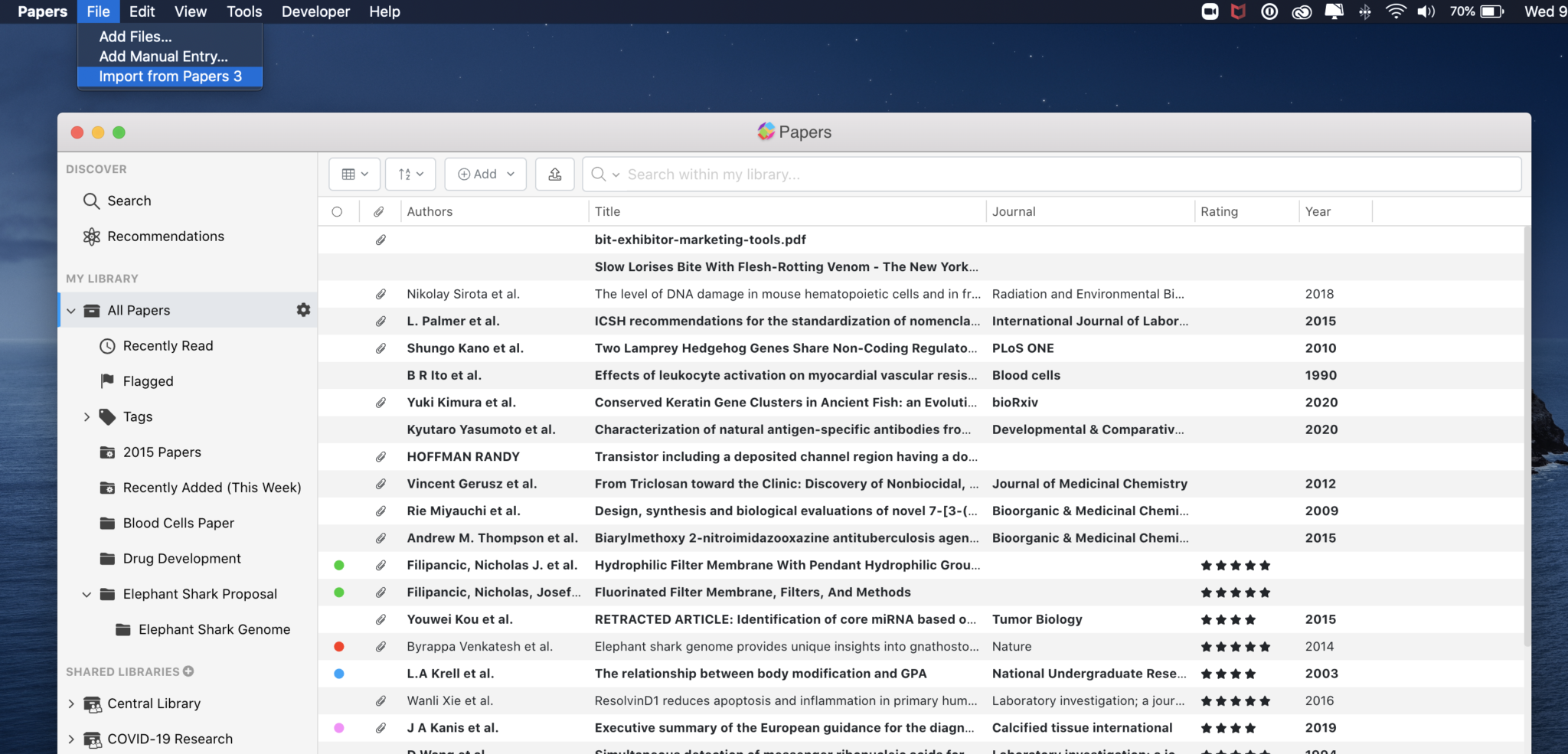Viewport: 1568px width, 754px height.
Task: Click star rating of Tumor Biology row
Action: [x=1228, y=620]
